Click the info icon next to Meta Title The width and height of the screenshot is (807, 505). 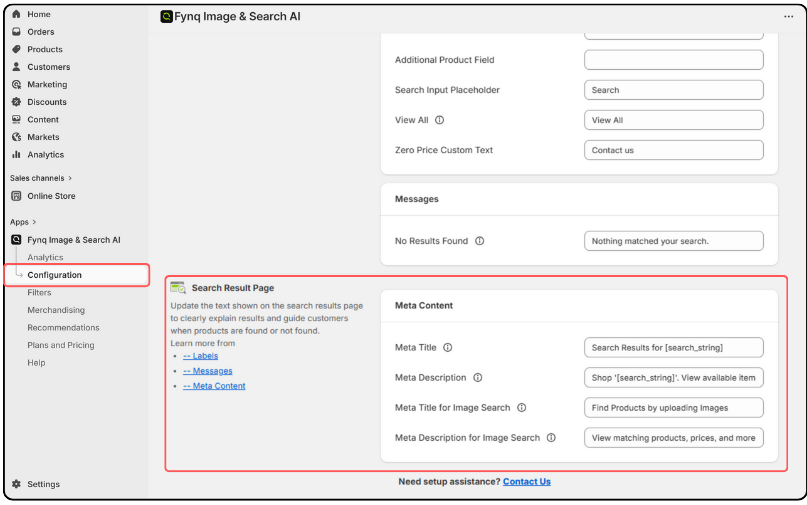pyautogui.click(x=448, y=347)
